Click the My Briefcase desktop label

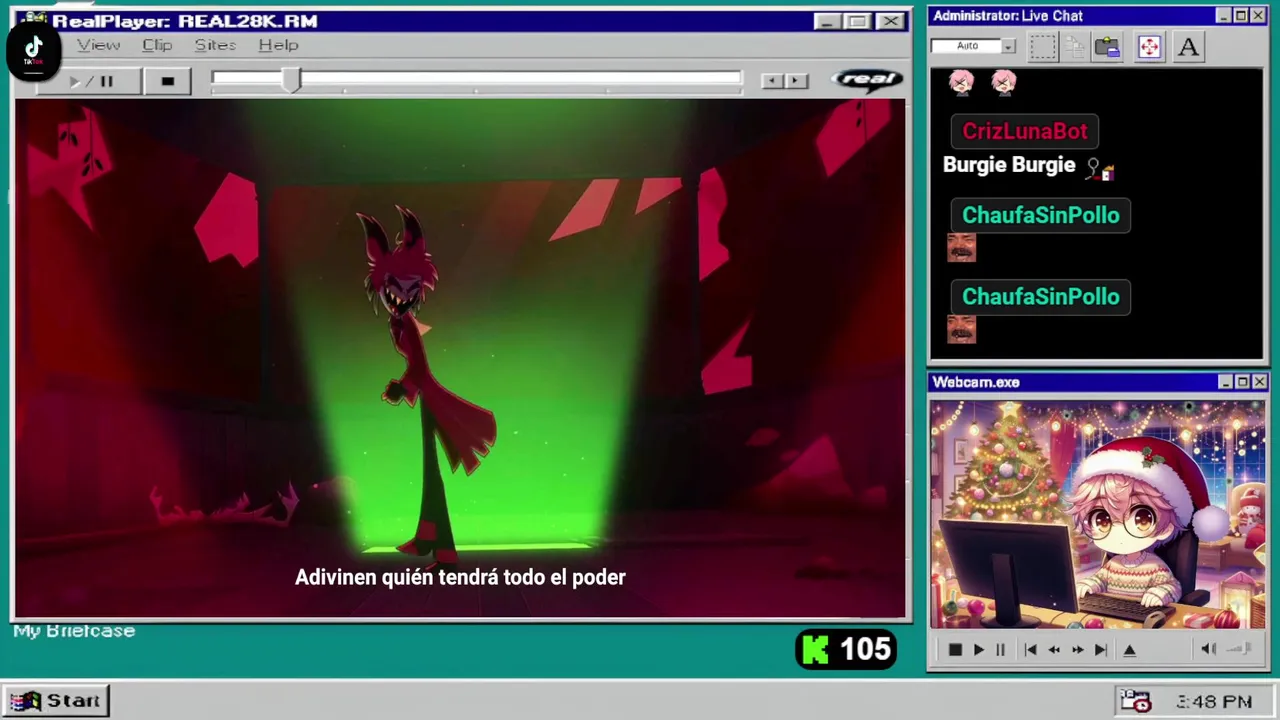tap(74, 631)
